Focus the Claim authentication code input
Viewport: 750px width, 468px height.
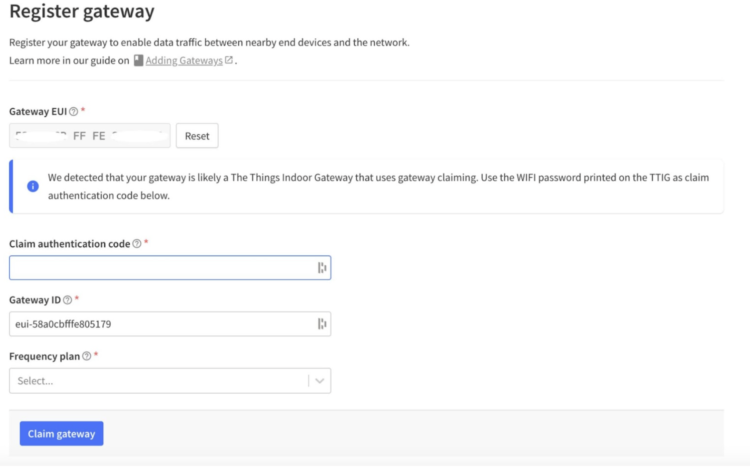point(170,268)
